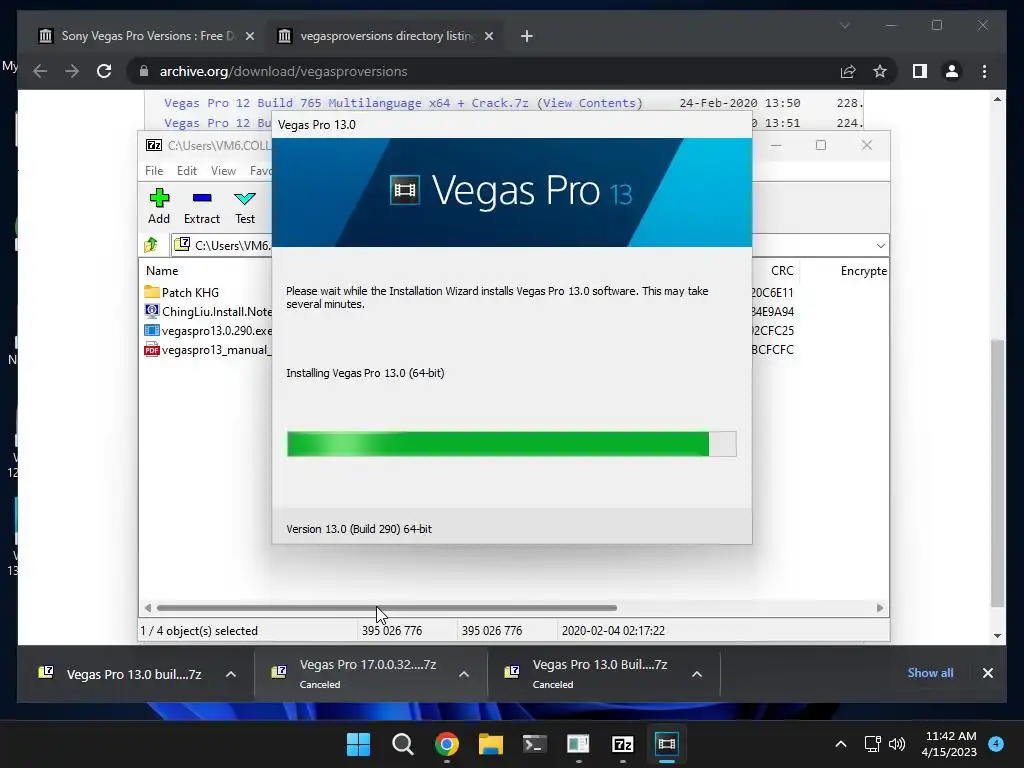
Task: Click the site lock icon in address bar
Action: (x=144, y=71)
